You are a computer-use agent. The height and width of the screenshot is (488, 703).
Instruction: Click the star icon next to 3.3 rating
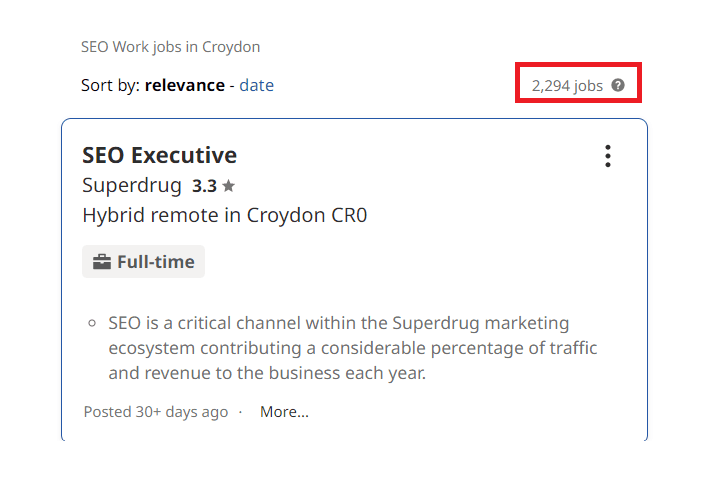pyautogui.click(x=229, y=185)
